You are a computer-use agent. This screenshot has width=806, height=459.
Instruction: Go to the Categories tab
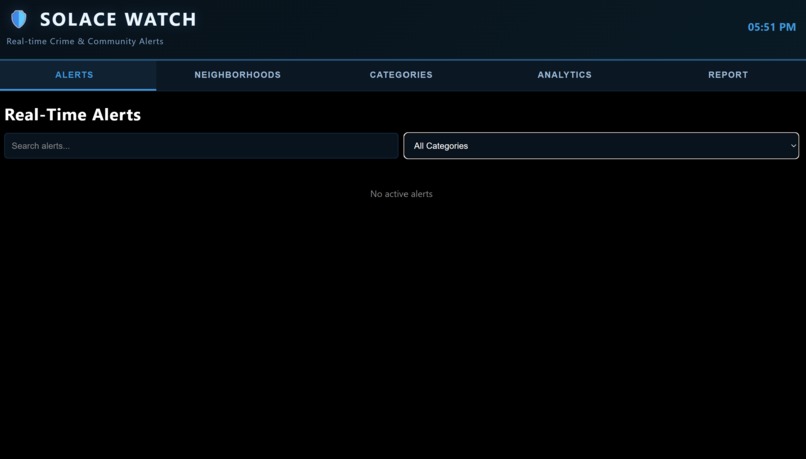pos(401,75)
